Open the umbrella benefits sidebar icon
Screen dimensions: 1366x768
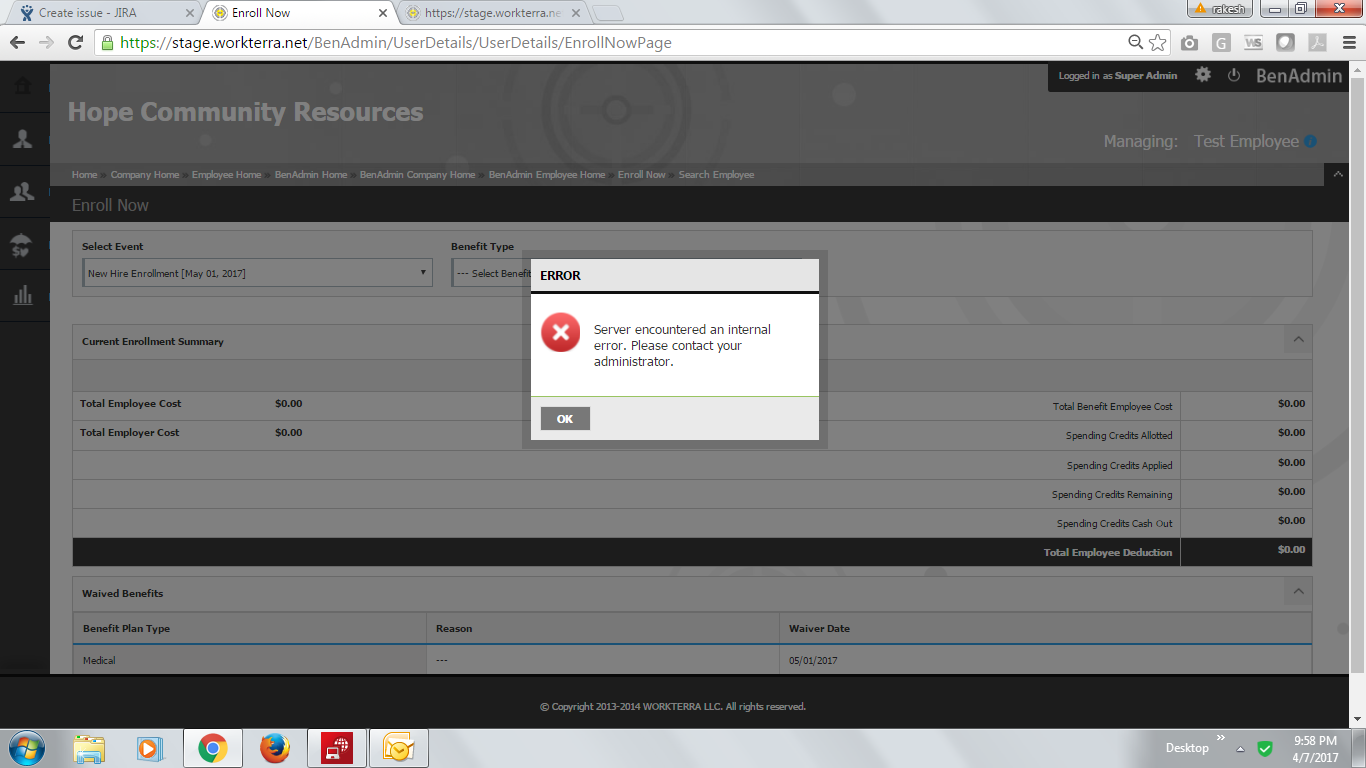click(22, 244)
